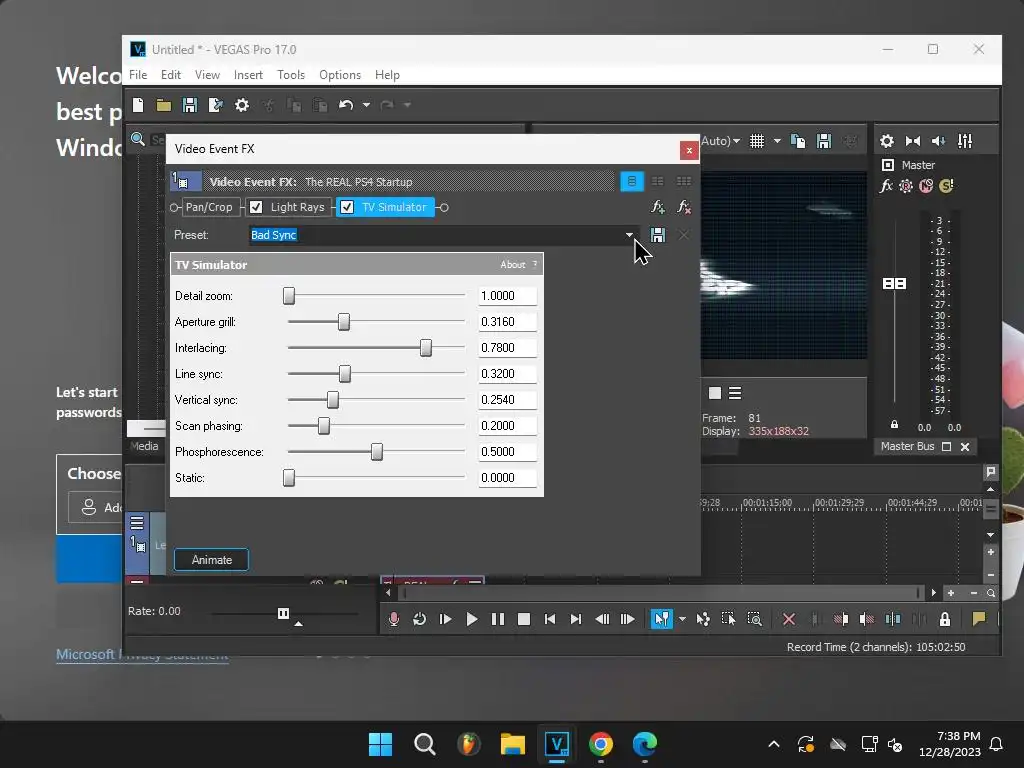Click the Pause button in transport bar
The width and height of the screenshot is (1024, 768).
[x=498, y=619]
